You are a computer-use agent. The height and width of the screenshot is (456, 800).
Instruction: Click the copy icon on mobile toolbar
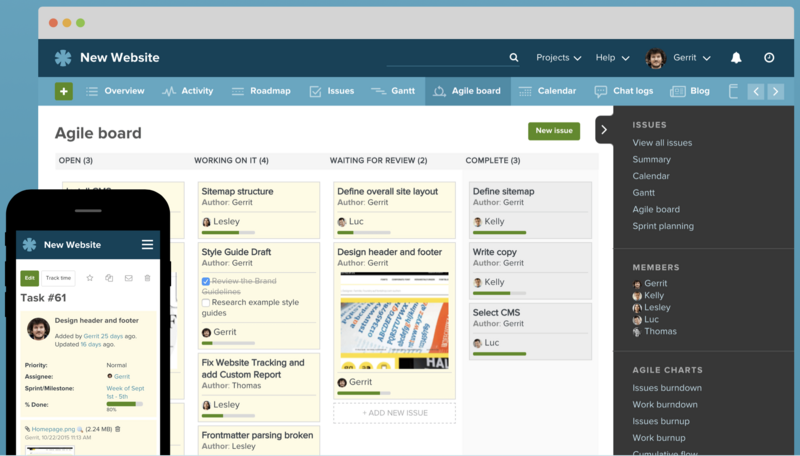pos(109,278)
